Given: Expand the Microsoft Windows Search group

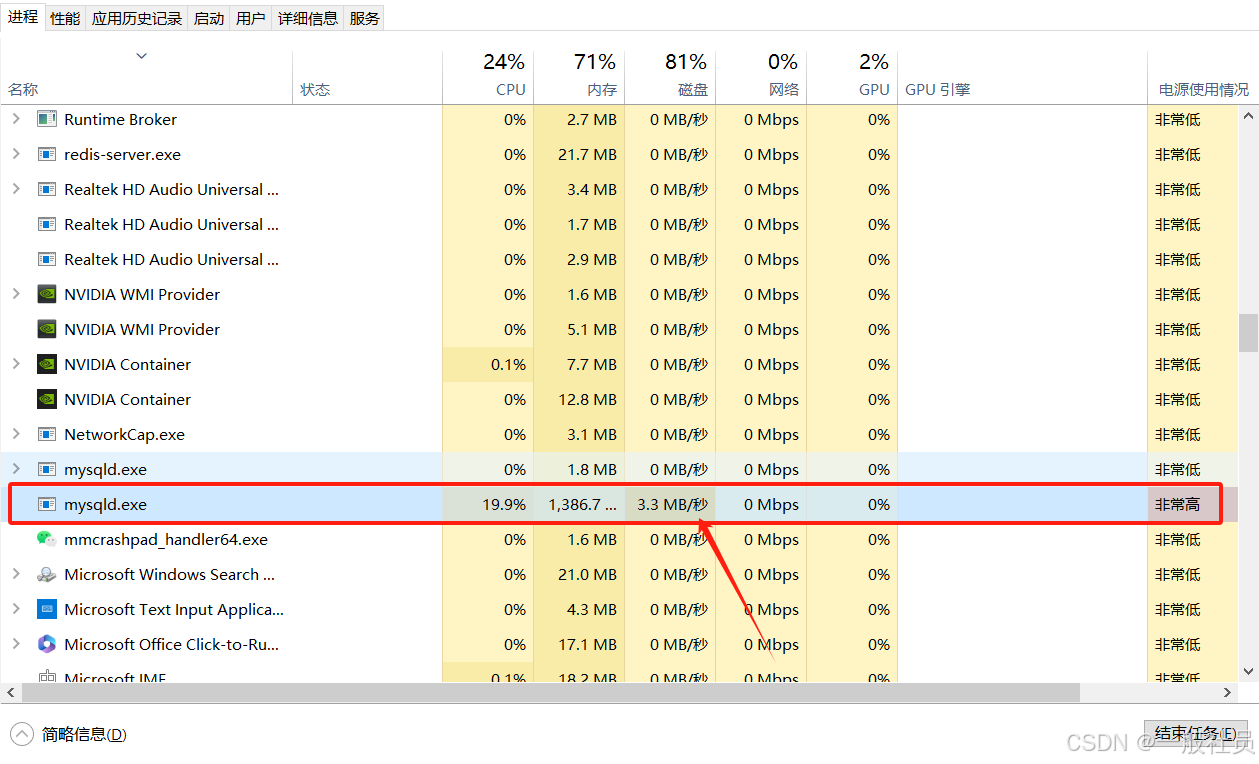Looking at the screenshot, I should pyautogui.click(x=16, y=574).
